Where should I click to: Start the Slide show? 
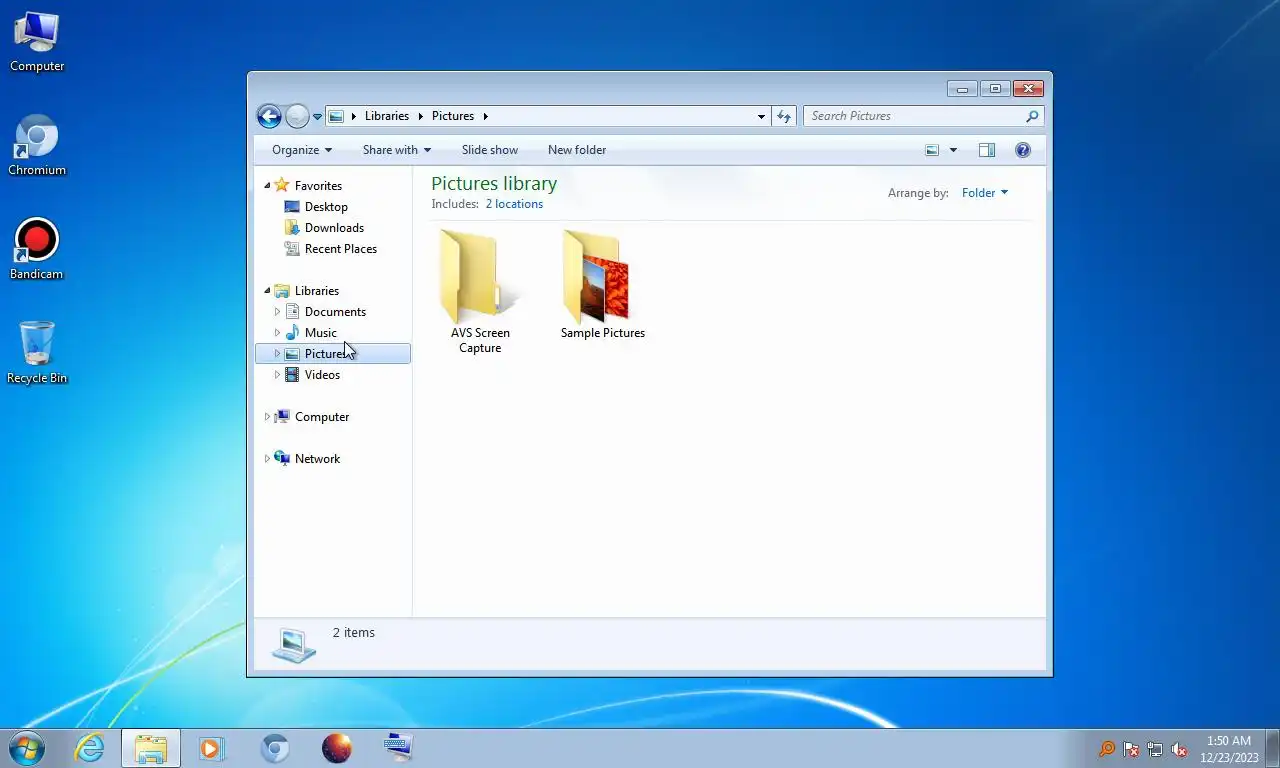point(490,150)
